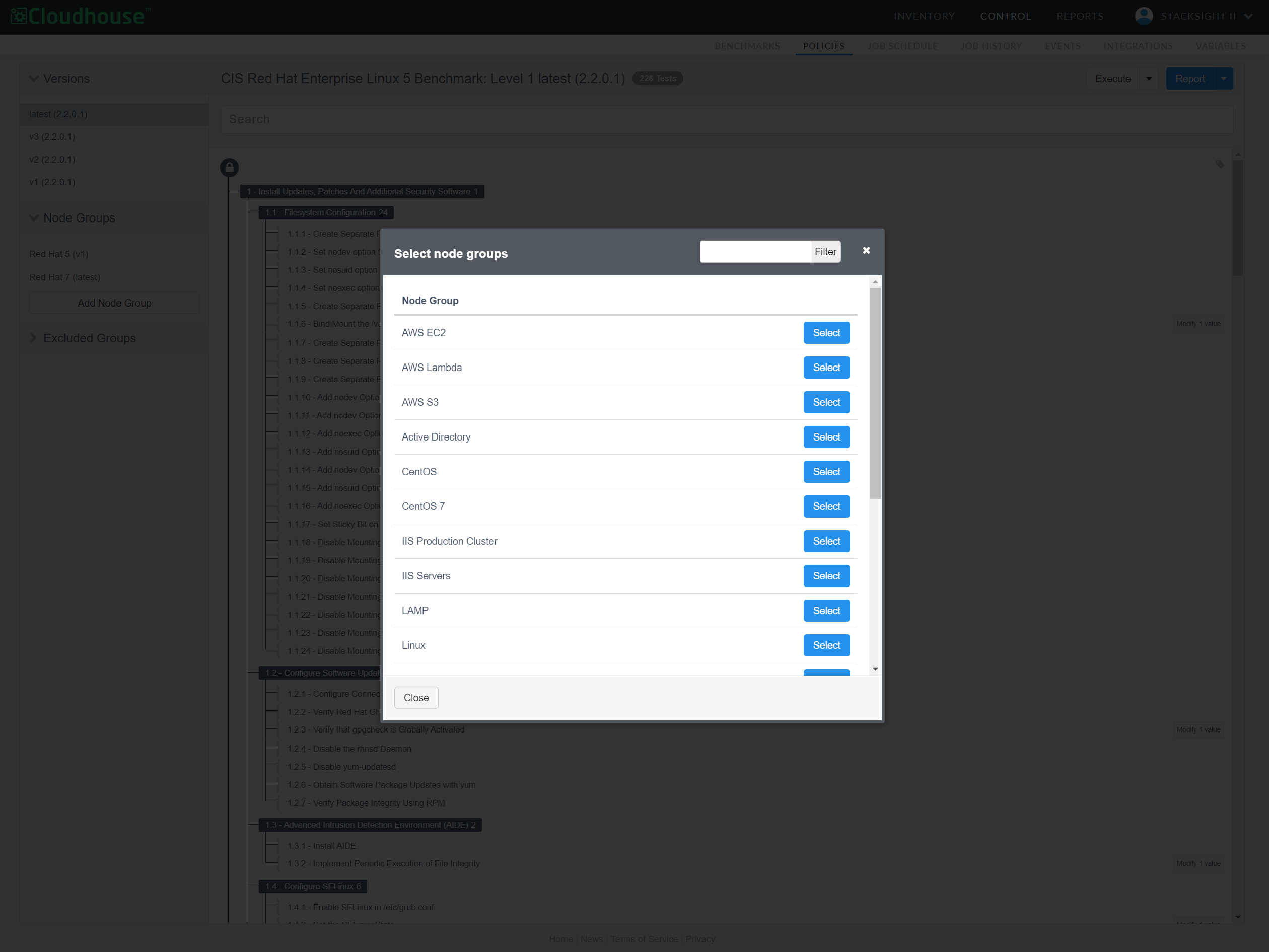Click tree node 1.3 - Advanced Intrusion Detection Environment
1269x952 pixels.
tap(370, 825)
